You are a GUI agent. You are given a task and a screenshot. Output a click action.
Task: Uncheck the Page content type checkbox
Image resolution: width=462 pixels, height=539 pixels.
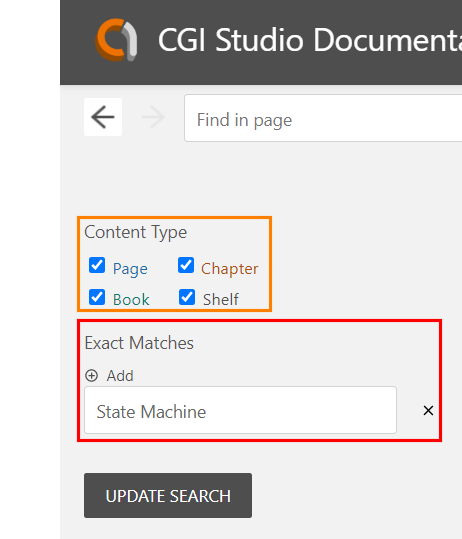pyautogui.click(x=97, y=265)
